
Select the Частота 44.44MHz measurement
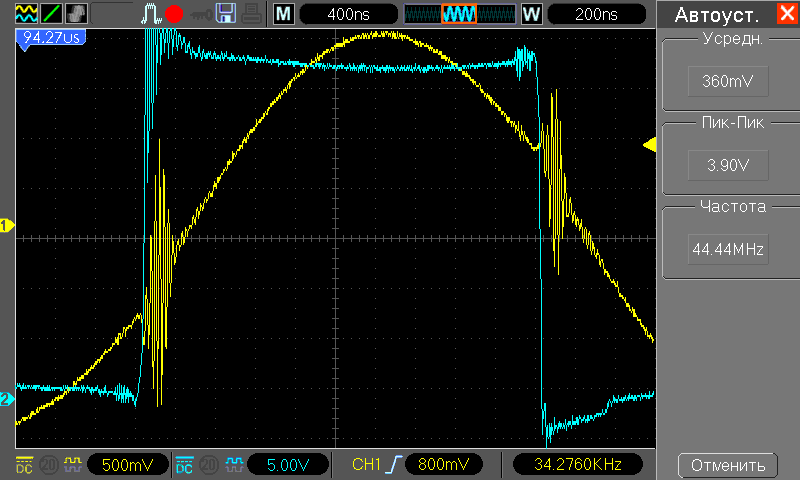coord(727,248)
